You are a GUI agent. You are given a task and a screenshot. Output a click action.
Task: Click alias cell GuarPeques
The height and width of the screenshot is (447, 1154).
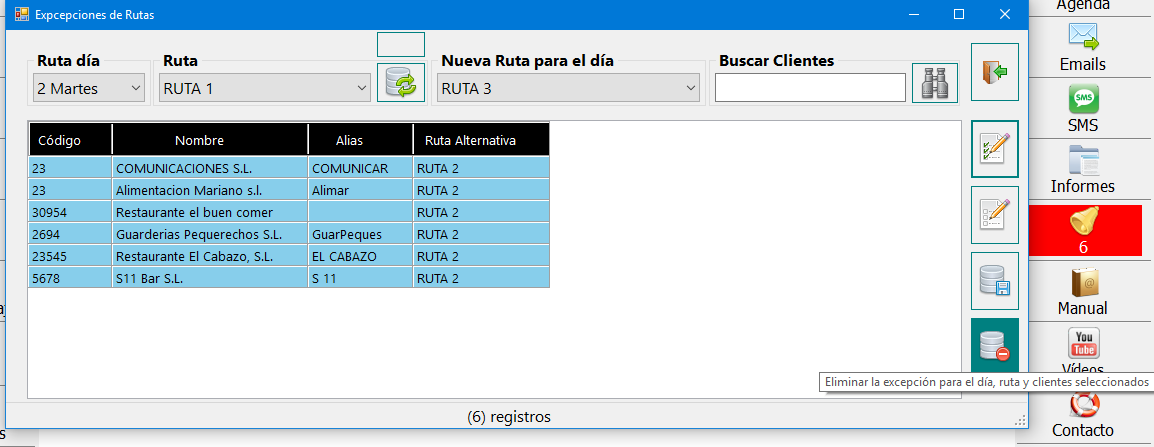point(361,234)
